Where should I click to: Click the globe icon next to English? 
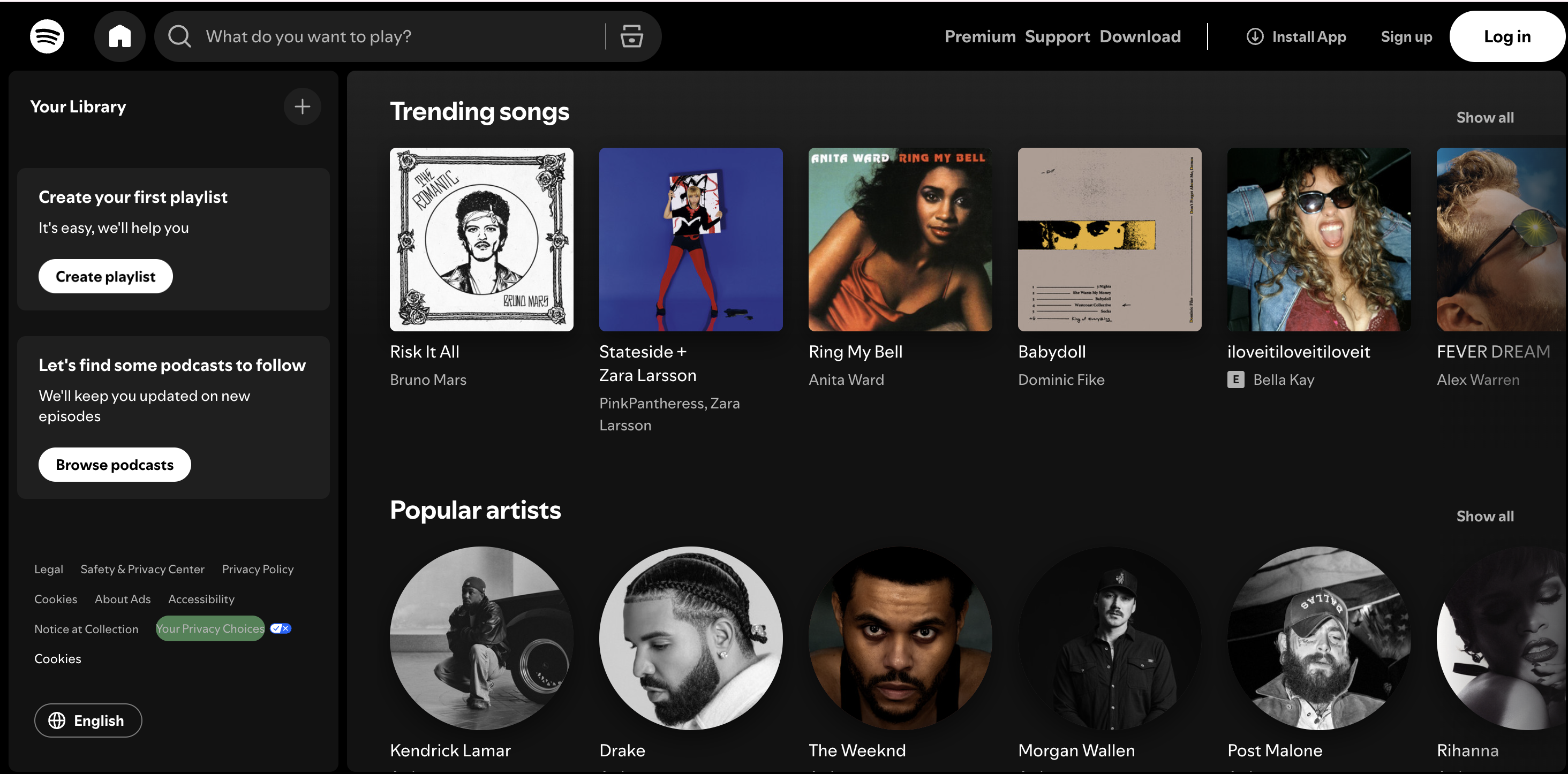(x=57, y=720)
